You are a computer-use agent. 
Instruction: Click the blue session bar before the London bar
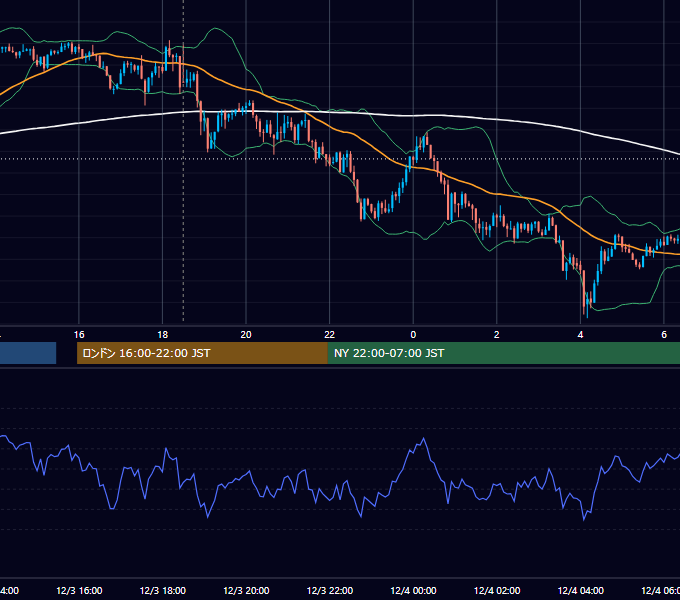28,353
